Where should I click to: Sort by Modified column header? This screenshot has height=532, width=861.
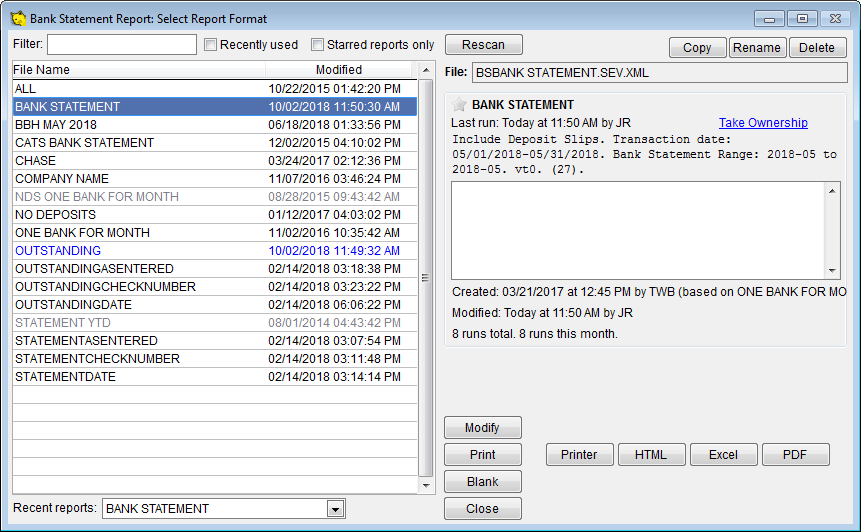(x=339, y=70)
